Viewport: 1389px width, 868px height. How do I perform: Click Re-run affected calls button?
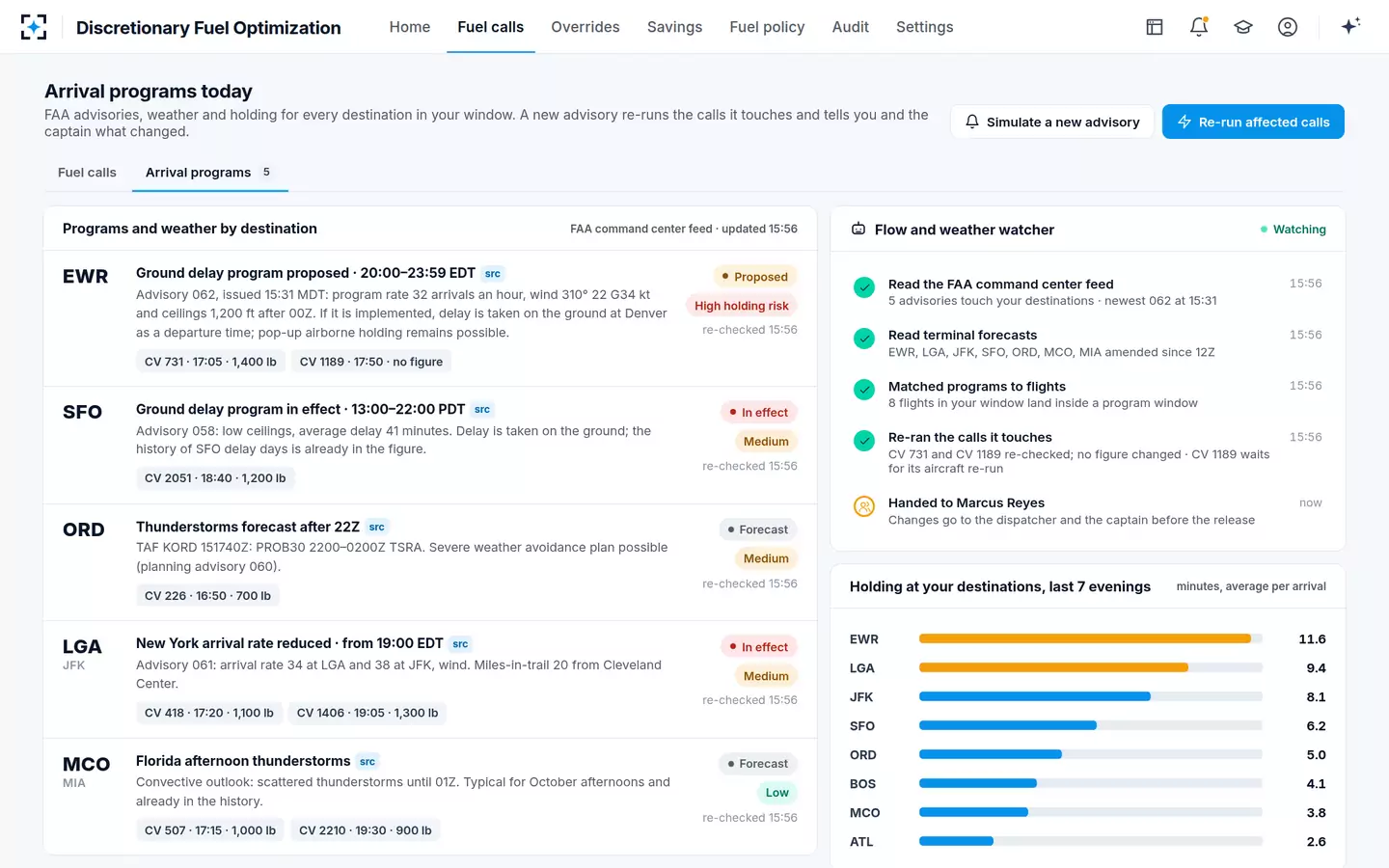[1253, 122]
